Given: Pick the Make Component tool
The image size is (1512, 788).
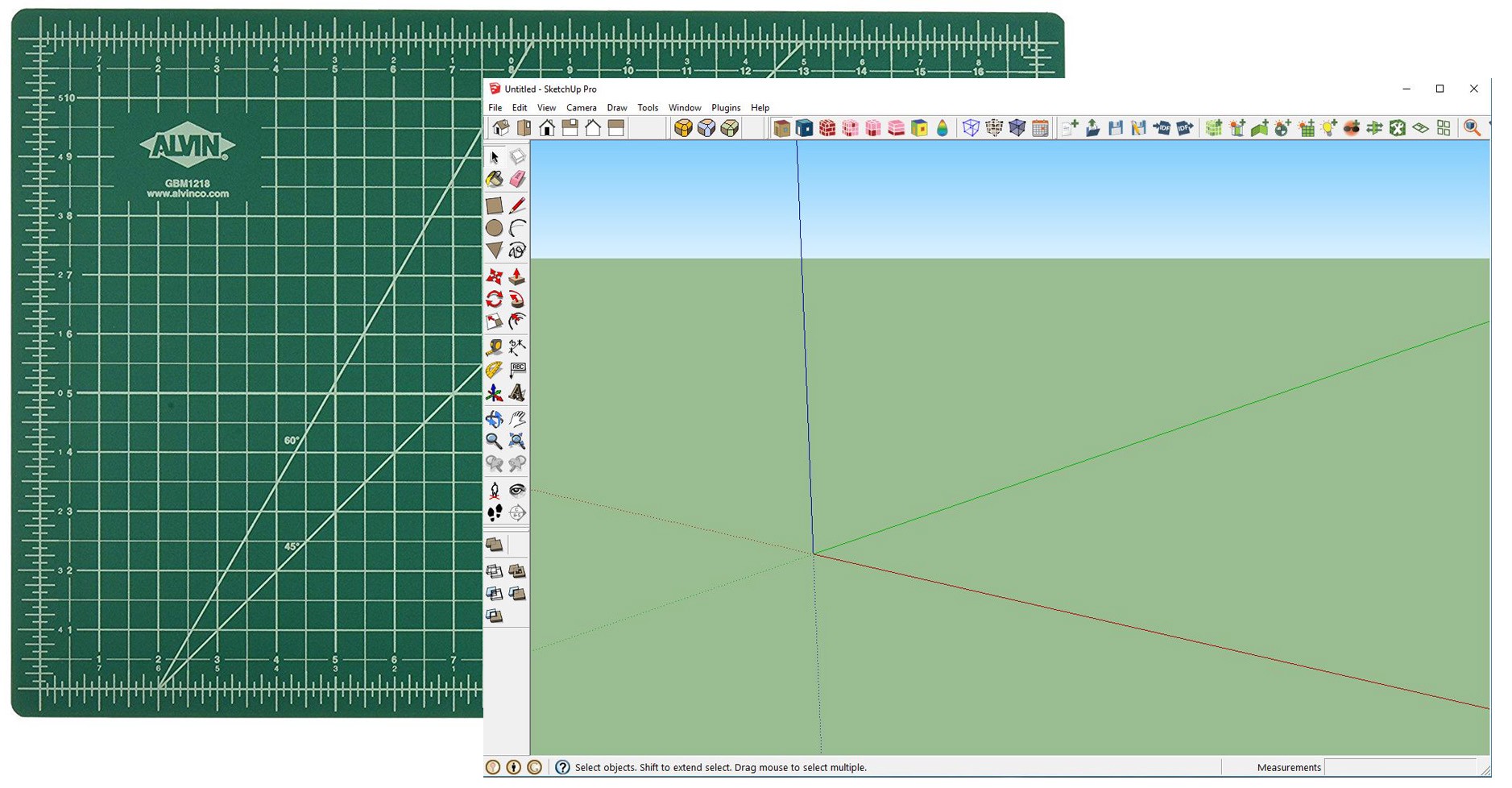Looking at the screenshot, I should (517, 157).
